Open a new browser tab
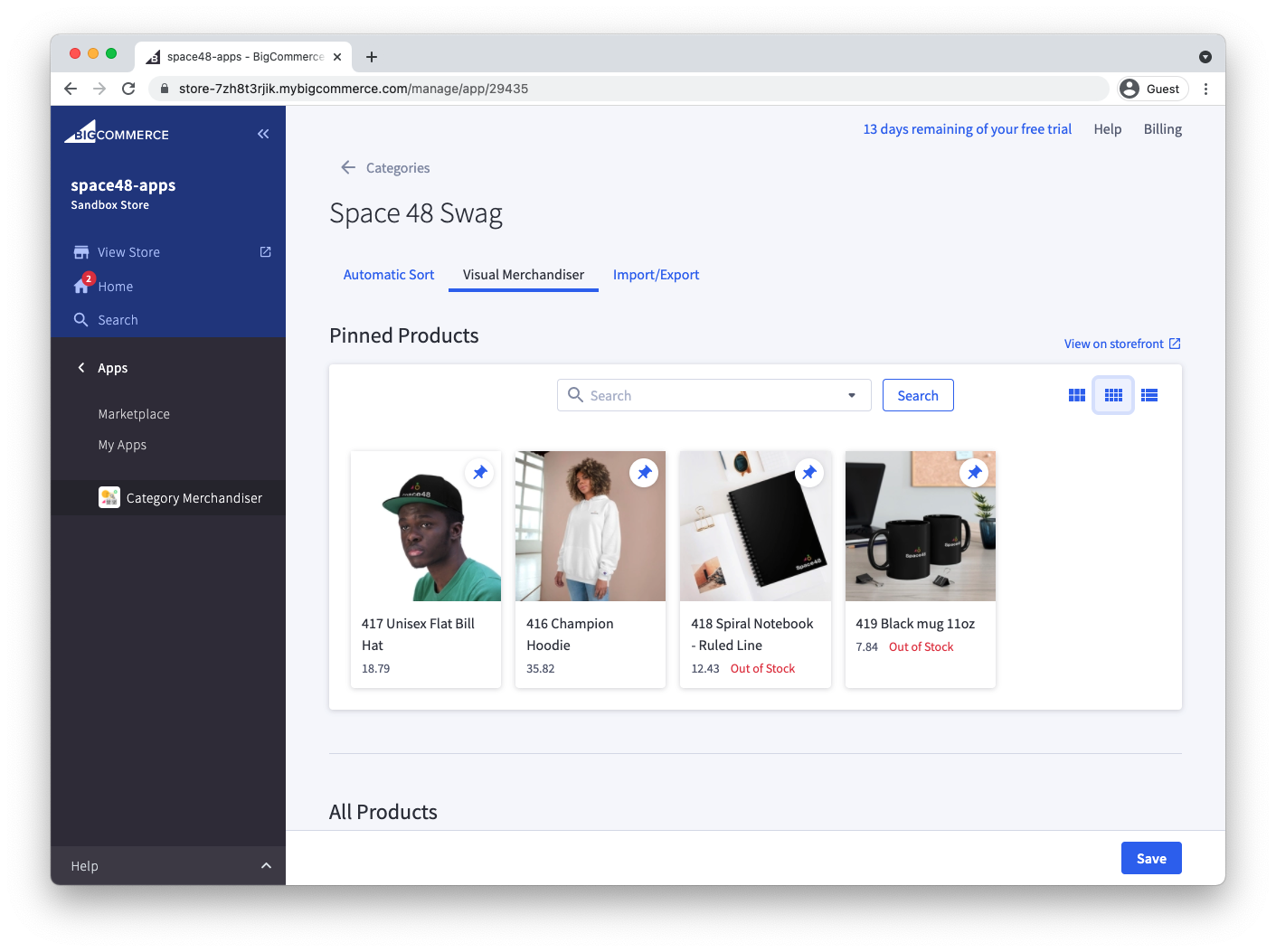Viewport: 1276px width, 952px height. coord(372,57)
